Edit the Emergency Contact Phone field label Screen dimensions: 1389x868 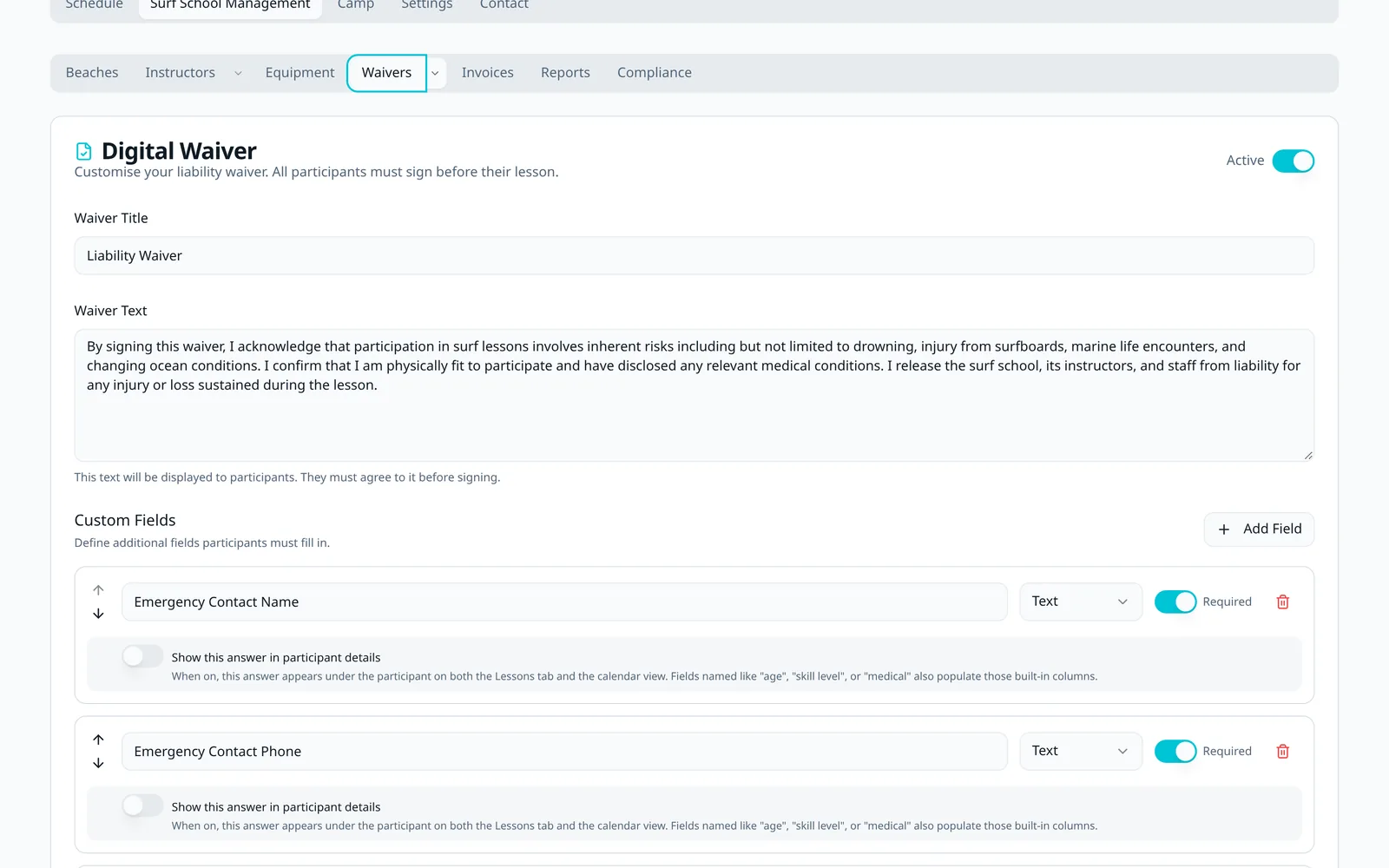tap(564, 751)
